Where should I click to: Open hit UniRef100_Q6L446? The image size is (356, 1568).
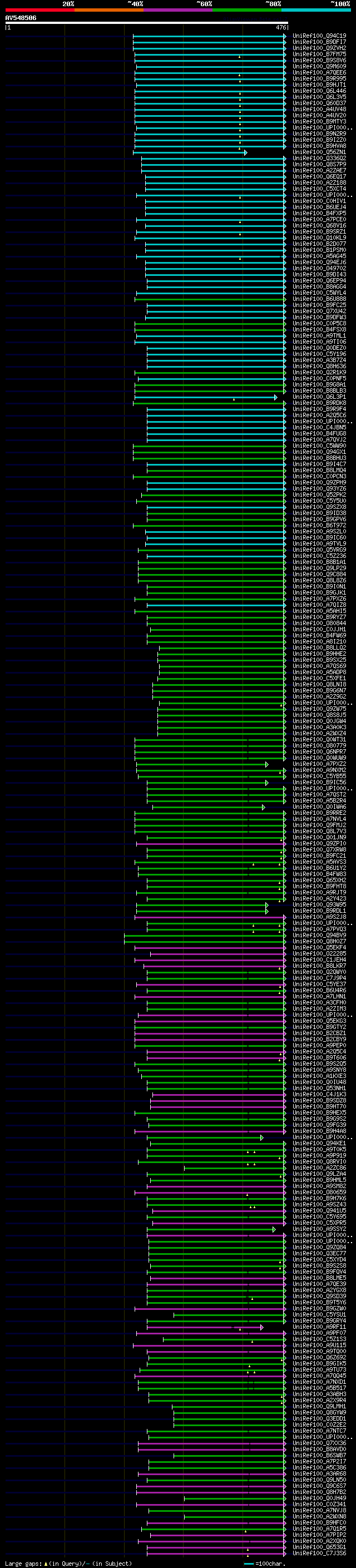coord(319,91)
